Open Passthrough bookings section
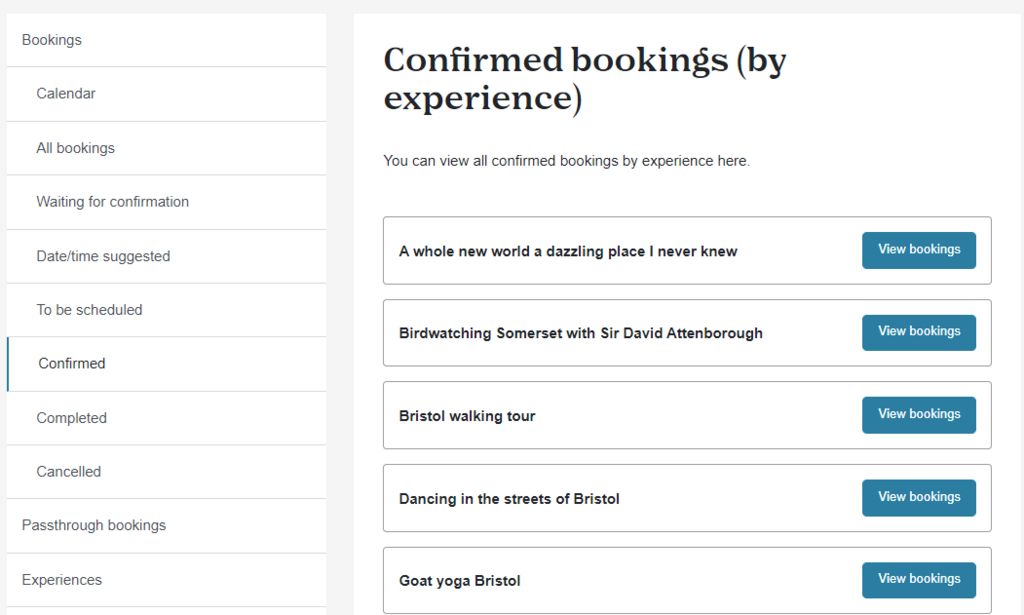The image size is (1024, 615). (167, 526)
